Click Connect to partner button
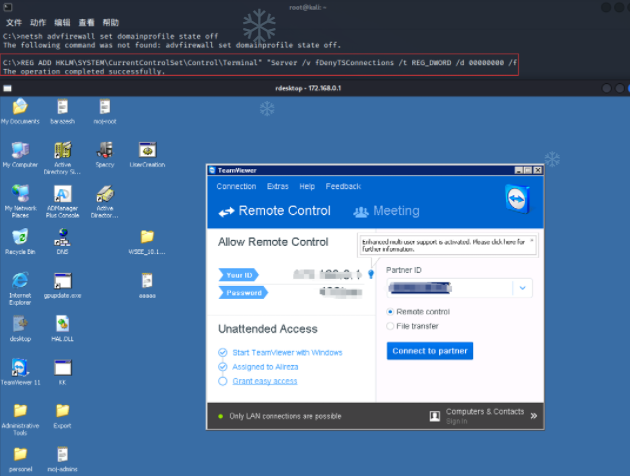Image resolution: width=630 pixels, height=476 pixels. [430, 351]
